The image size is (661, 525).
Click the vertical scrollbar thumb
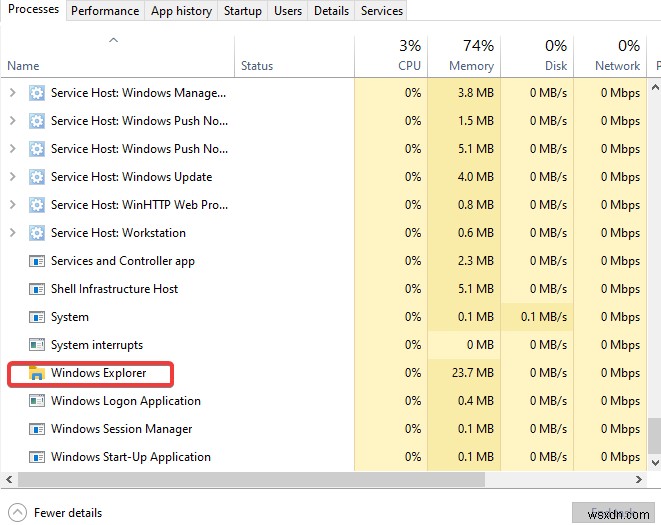tap(655, 436)
